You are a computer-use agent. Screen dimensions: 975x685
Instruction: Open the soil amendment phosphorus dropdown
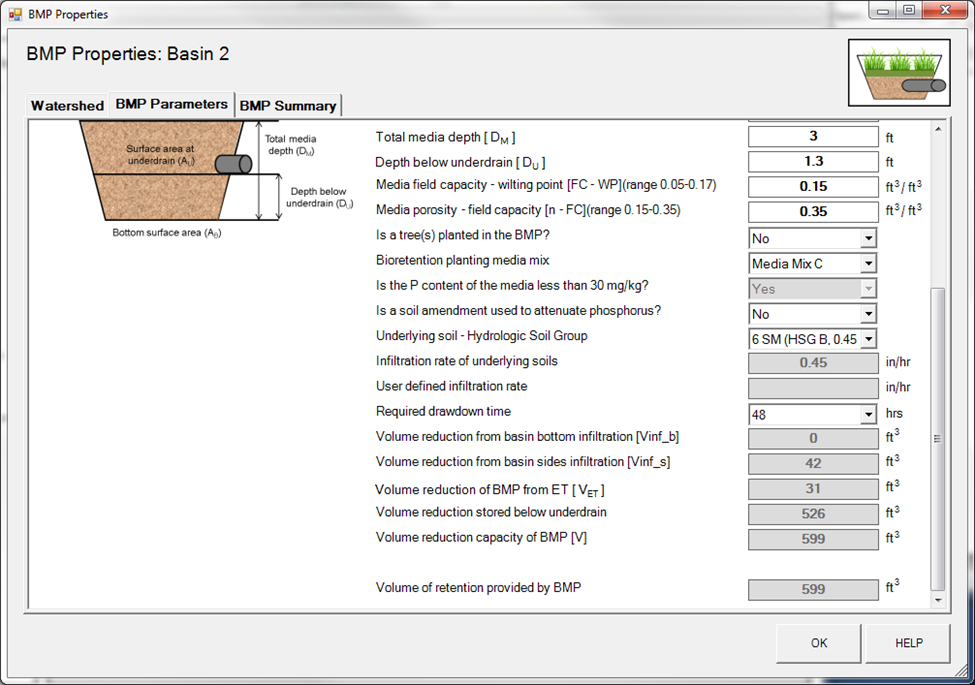[867, 314]
